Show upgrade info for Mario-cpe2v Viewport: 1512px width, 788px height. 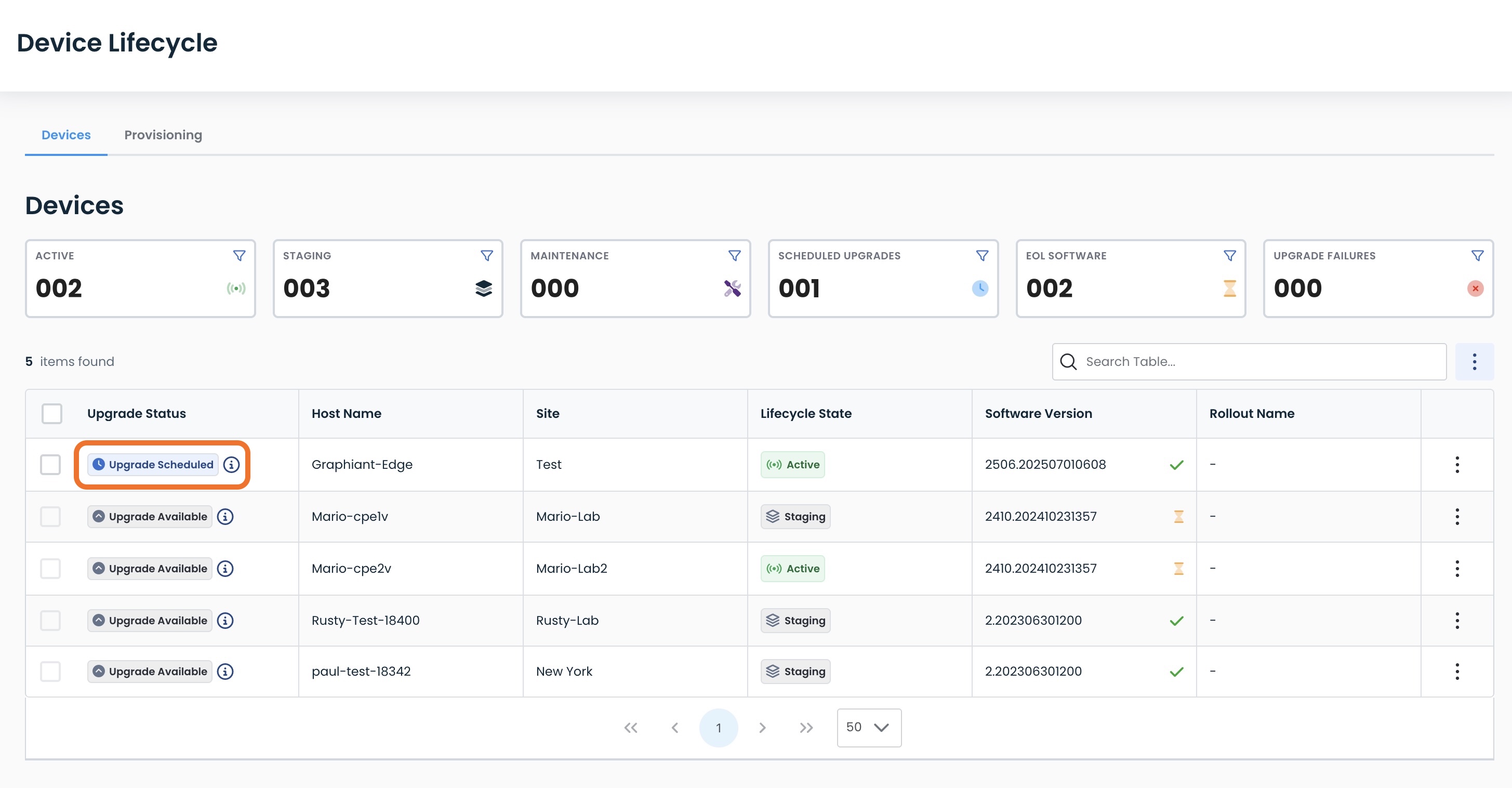[x=226, y=569]
